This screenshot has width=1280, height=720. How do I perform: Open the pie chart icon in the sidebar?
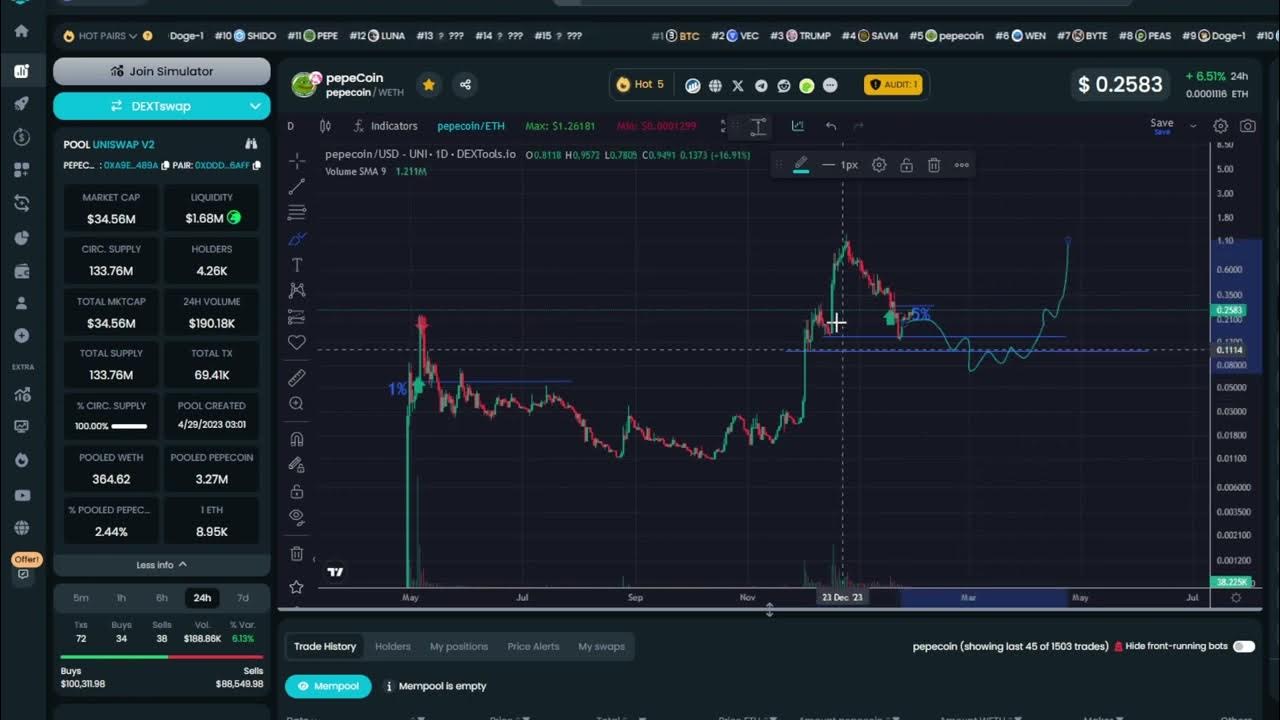point(22,237)
